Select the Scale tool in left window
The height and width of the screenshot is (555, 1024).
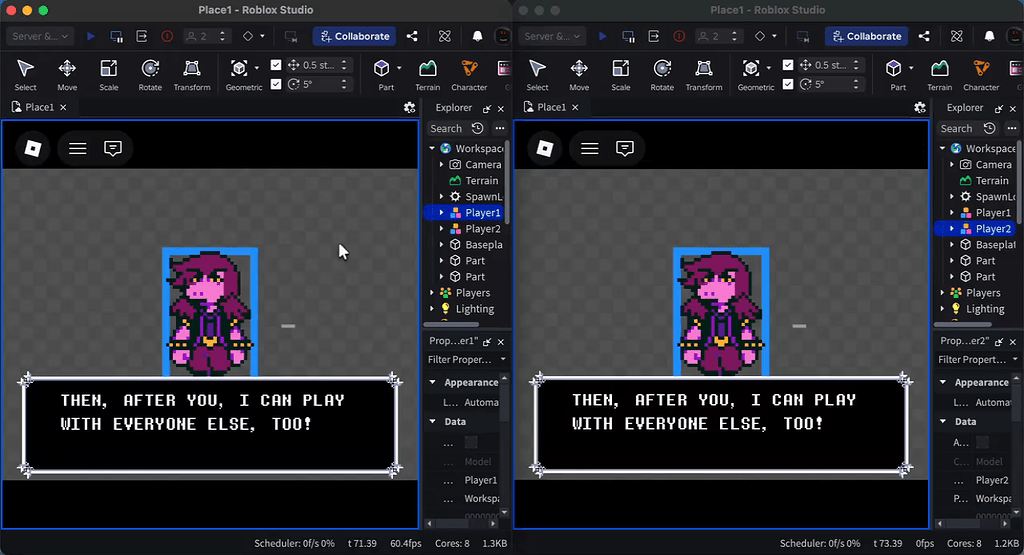point(108,75)
